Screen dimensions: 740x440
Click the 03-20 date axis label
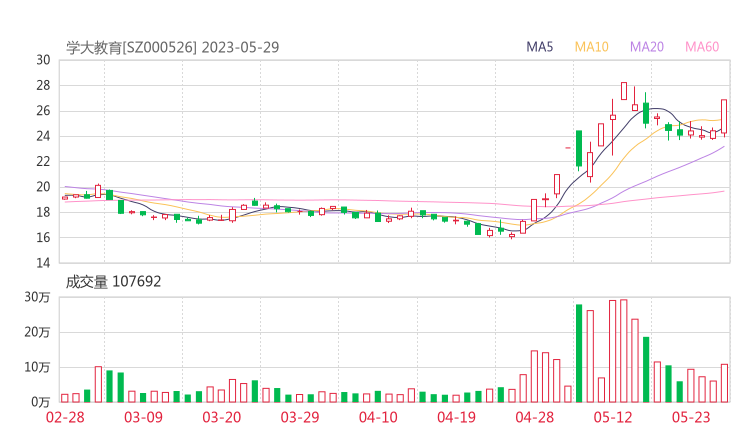(222, 417)
